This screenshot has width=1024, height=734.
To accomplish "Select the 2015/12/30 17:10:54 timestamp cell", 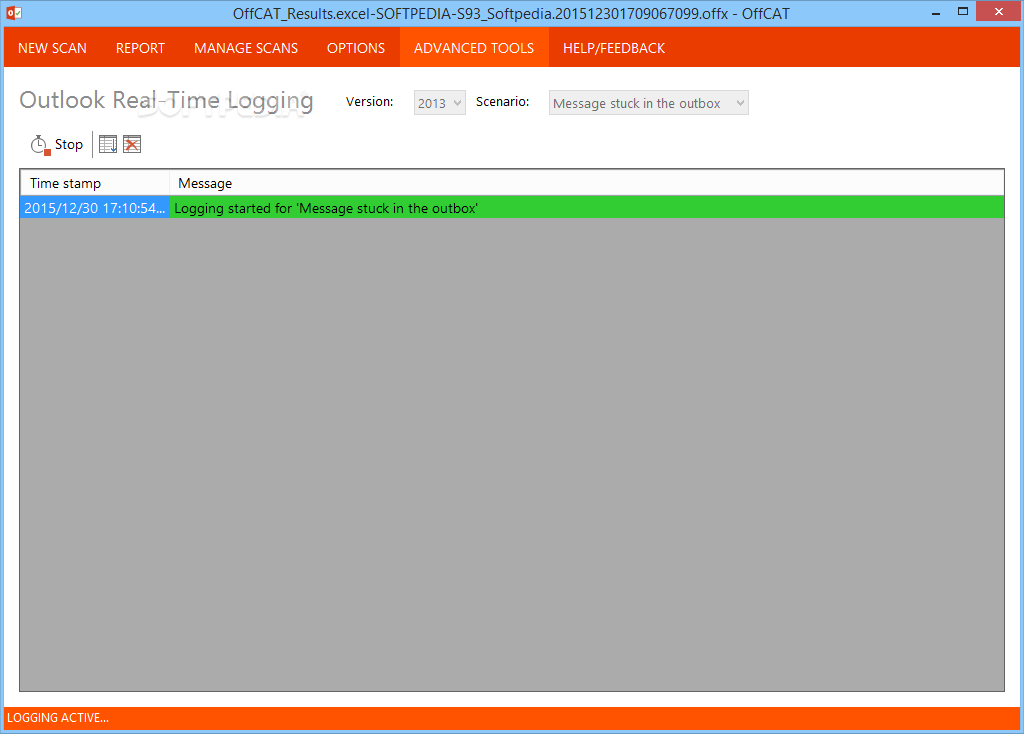I will (95, 208).
